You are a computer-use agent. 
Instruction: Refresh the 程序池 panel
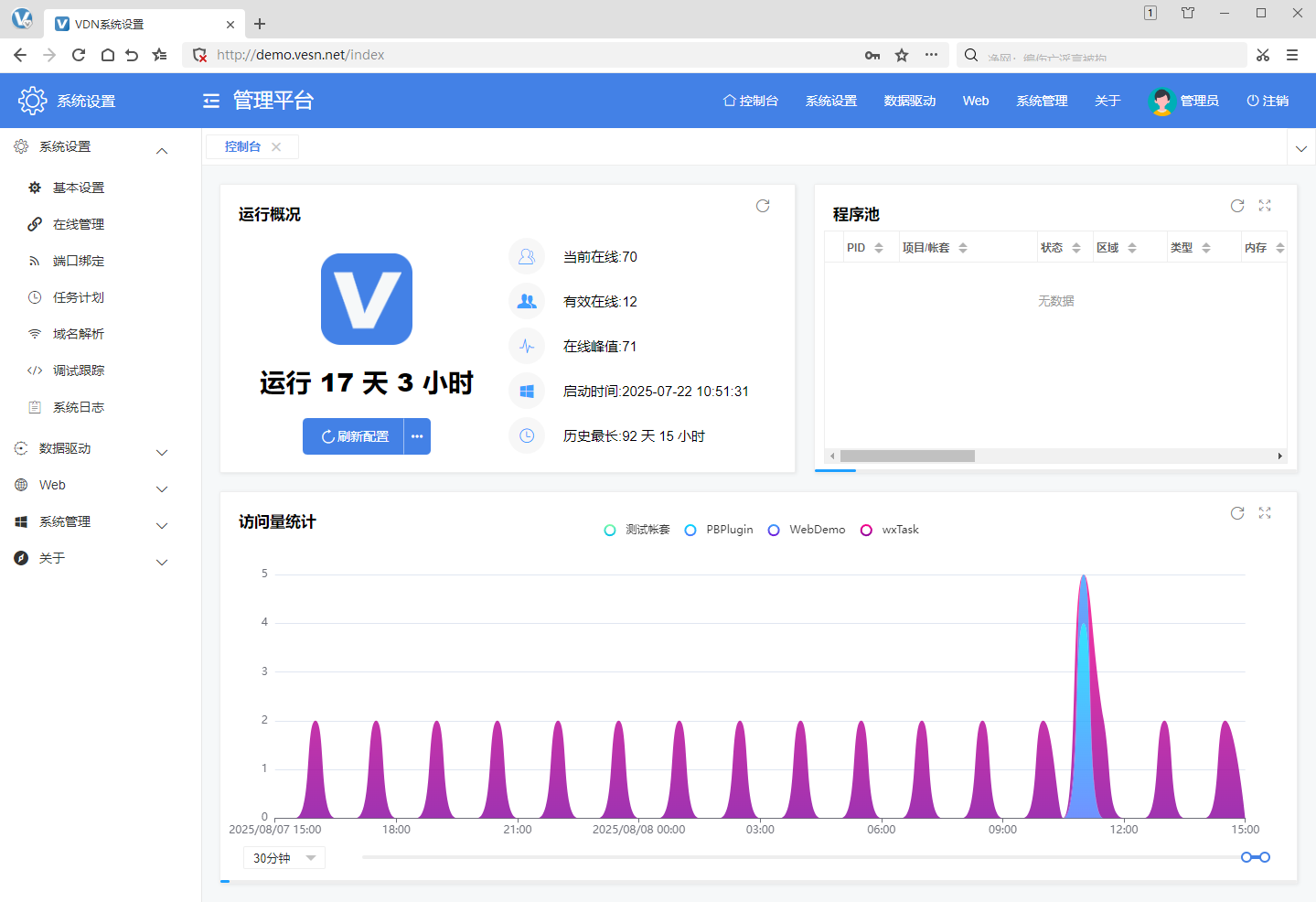click(1237, 206)
